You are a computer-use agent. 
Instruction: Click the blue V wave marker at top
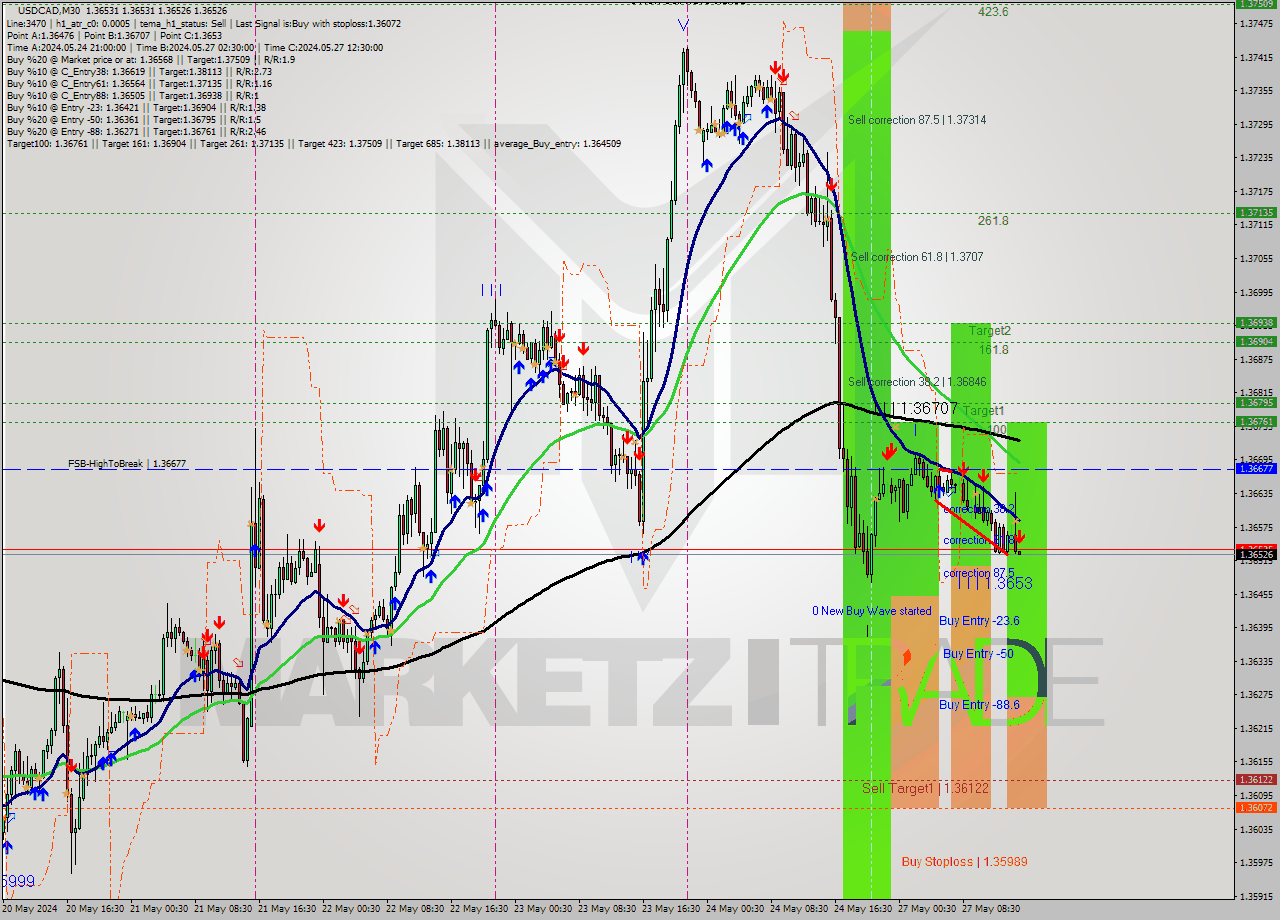click(683, 24)
